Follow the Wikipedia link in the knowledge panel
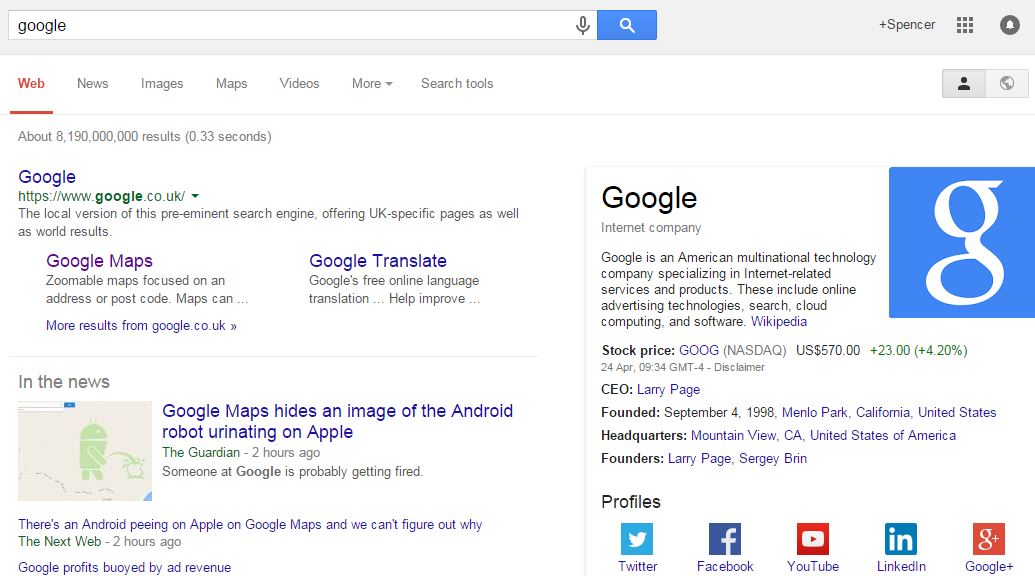1035x576 pixels. click(779, 322)
